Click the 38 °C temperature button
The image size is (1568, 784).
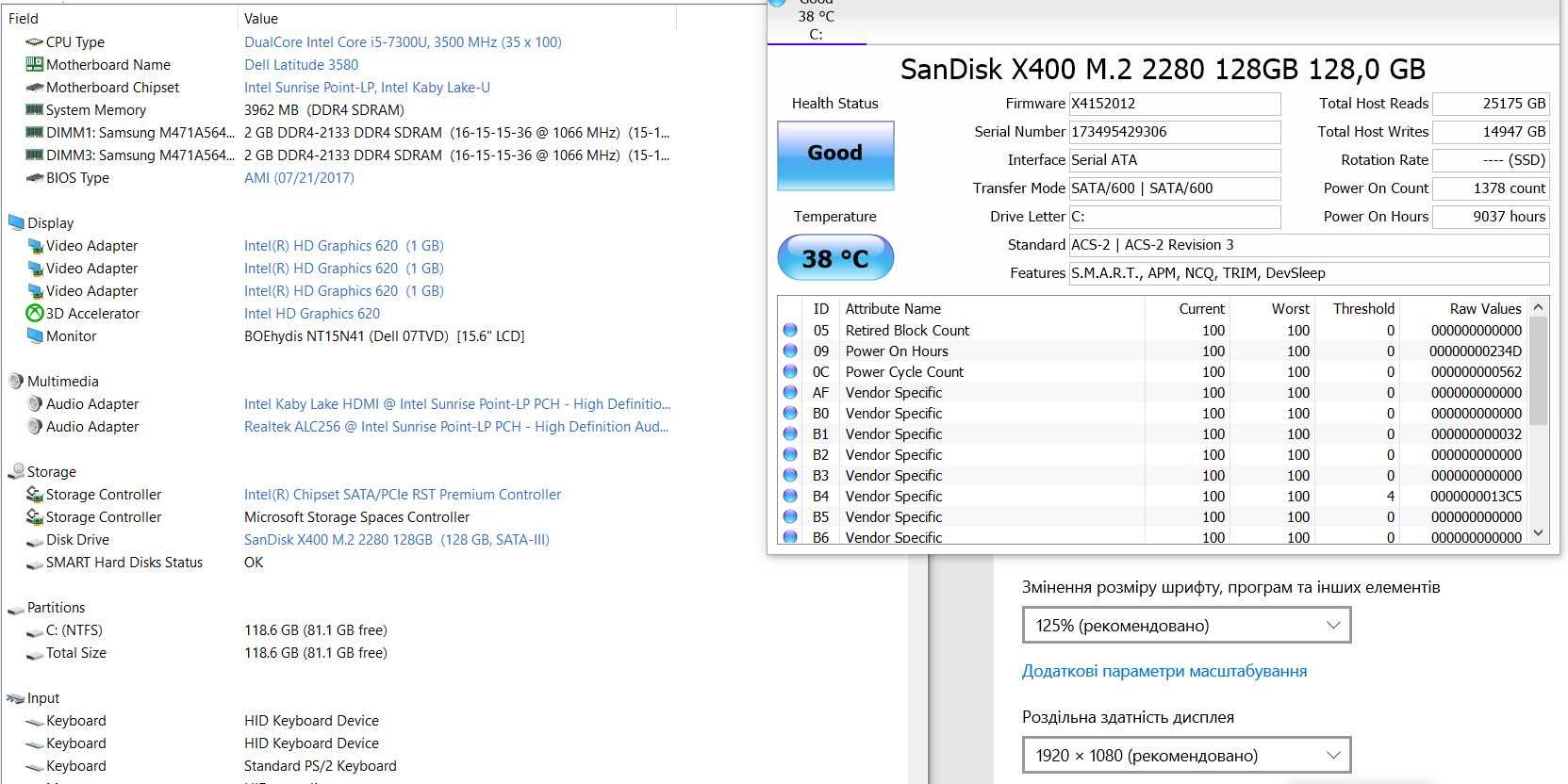pyautogui.click(x=835, y=258)
